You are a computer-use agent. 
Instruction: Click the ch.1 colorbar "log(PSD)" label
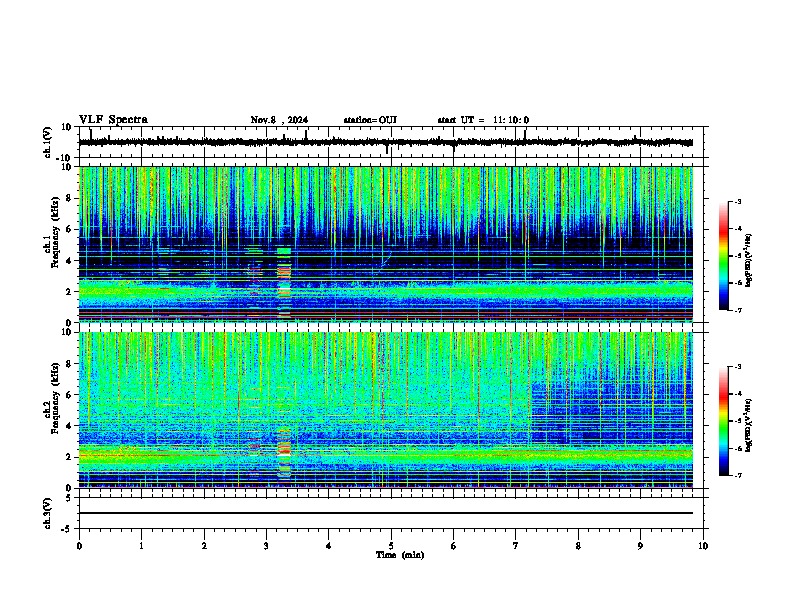[x=749, y=260]
